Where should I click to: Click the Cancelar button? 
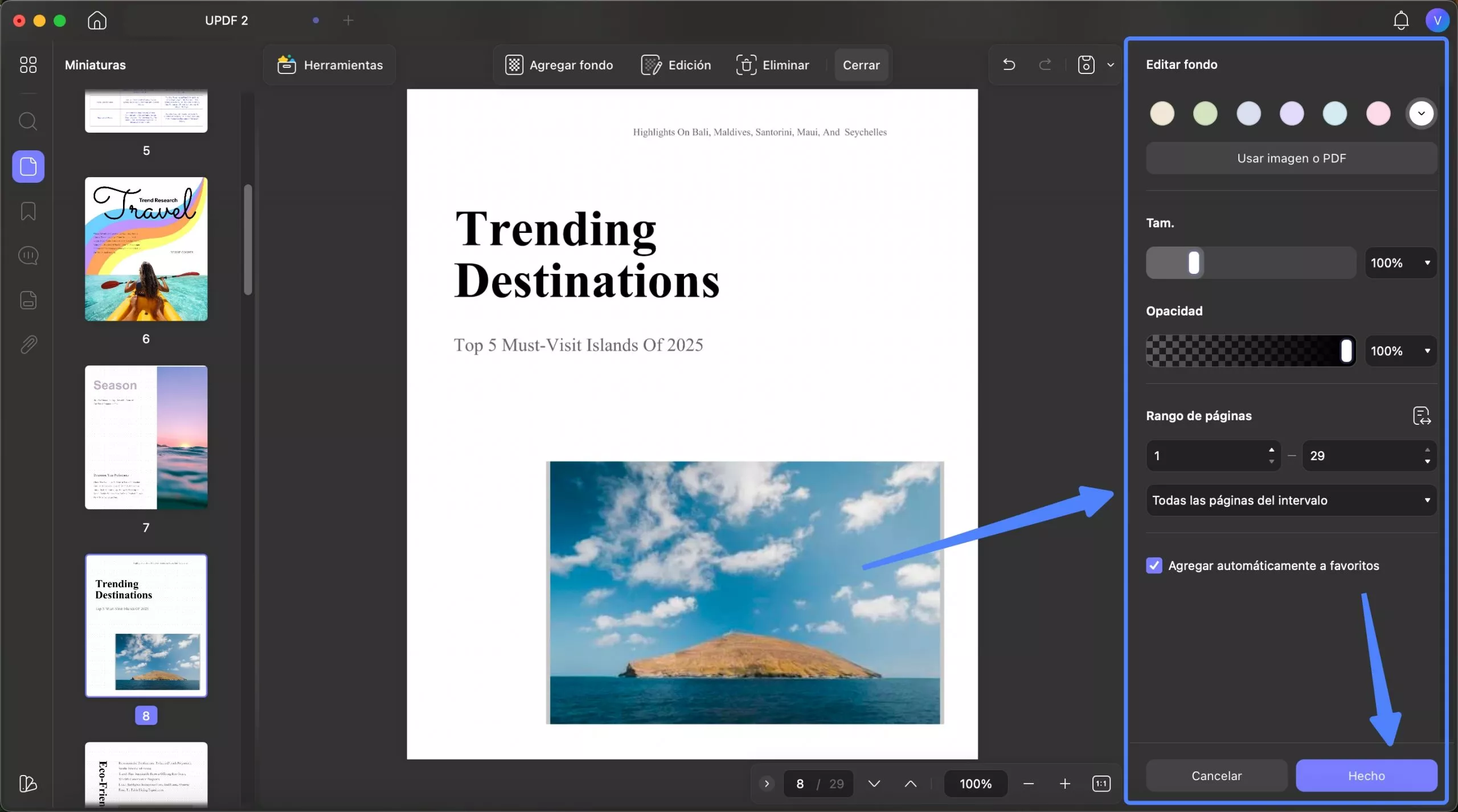pos(1216,776)
